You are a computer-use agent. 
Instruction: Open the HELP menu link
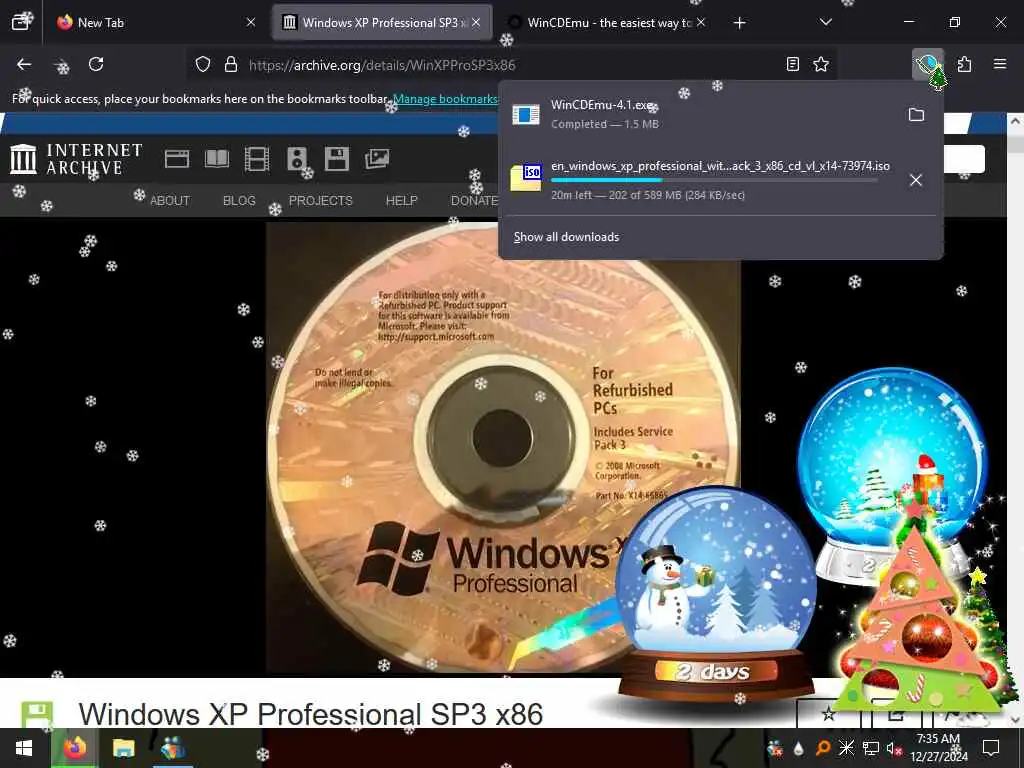pyautogui.click(x=402, y=200)
